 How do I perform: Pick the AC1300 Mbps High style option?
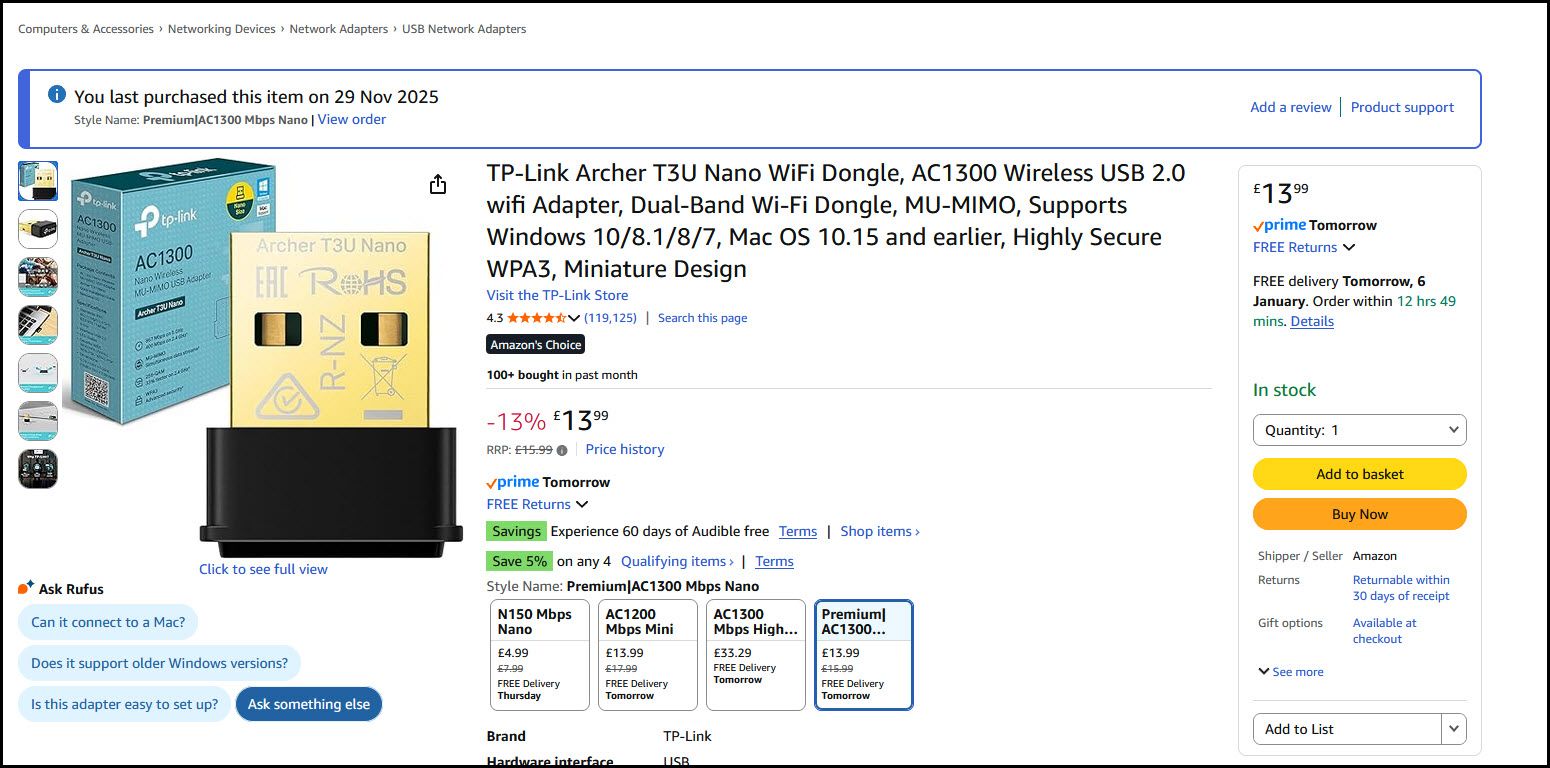pyautogui.click(x=756, y=654)
